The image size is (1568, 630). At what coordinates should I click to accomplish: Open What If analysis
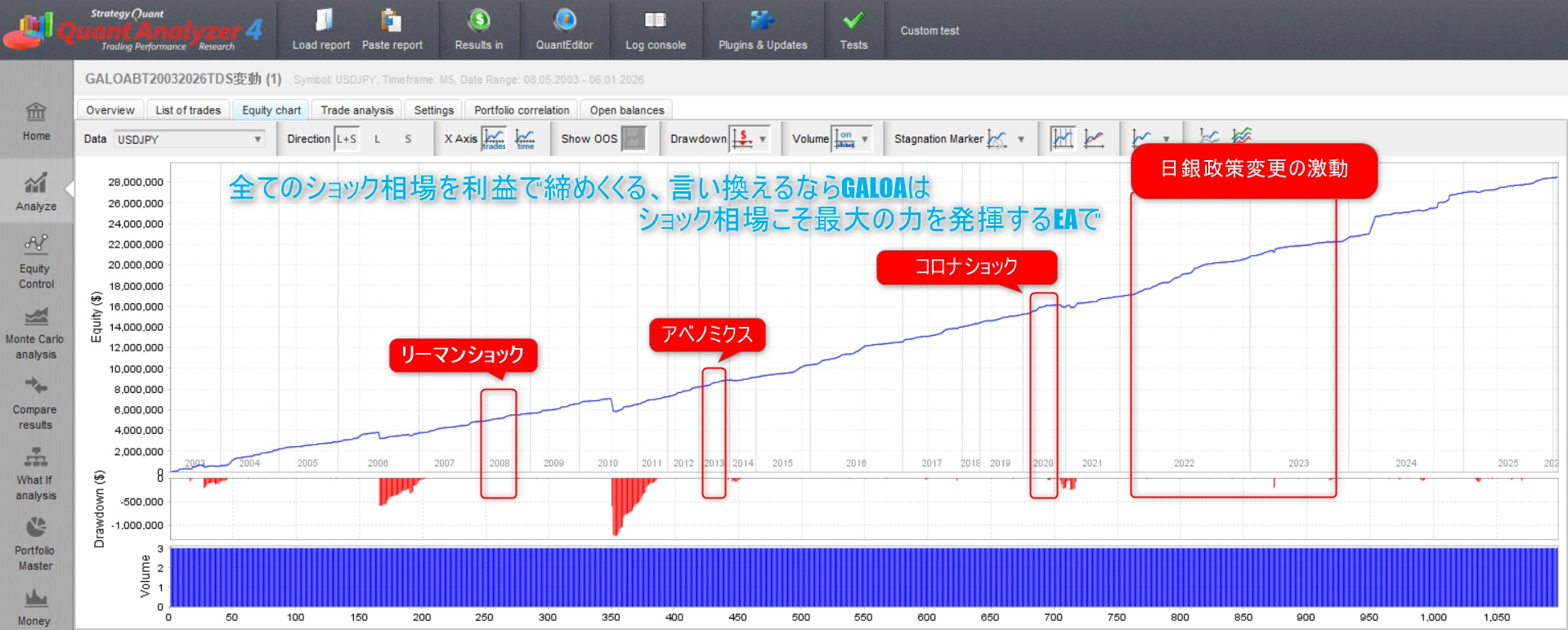tap(36, 474)
